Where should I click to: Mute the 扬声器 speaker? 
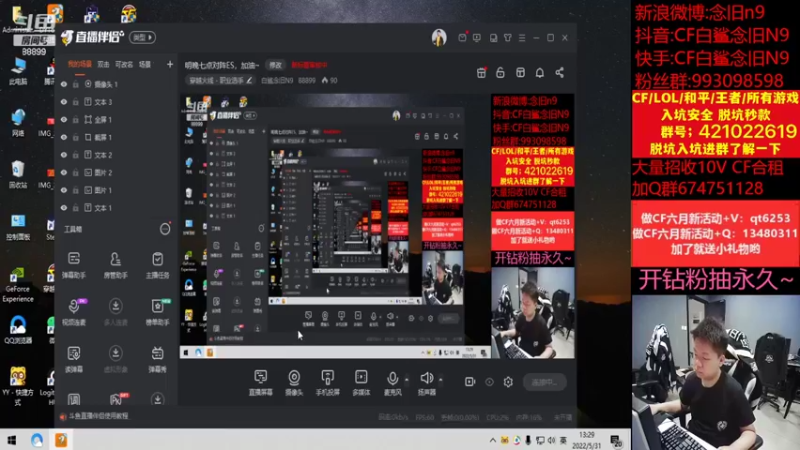[427, 382]
